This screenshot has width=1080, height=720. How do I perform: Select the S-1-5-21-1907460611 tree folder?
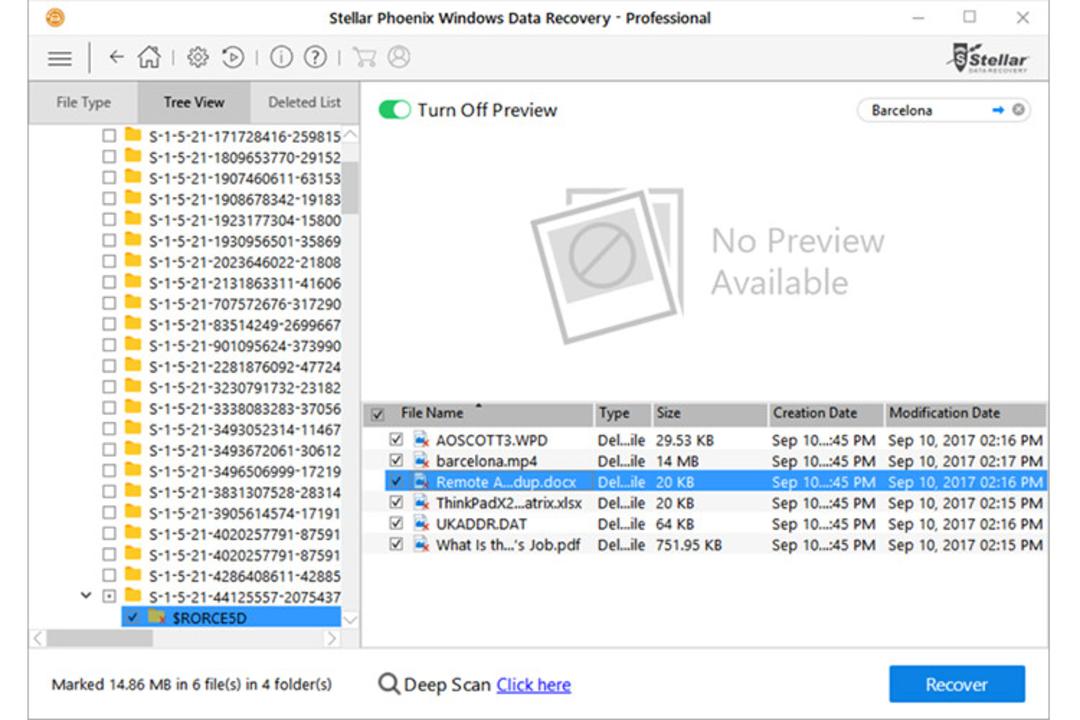point(245,178)
